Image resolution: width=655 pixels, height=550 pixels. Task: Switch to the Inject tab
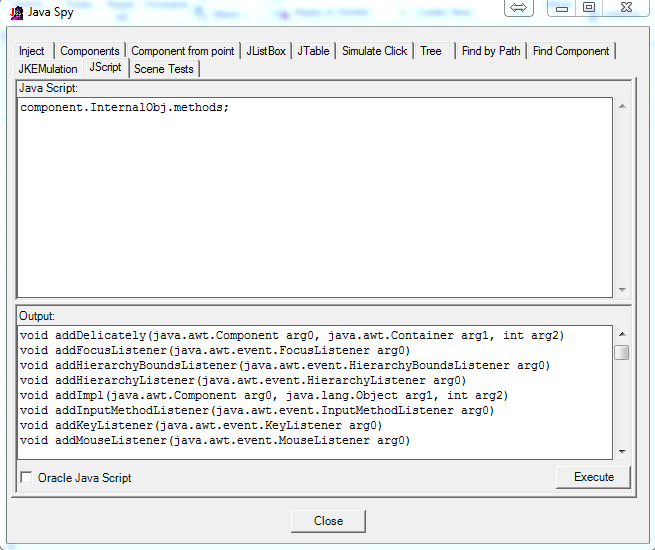[32, 51]
